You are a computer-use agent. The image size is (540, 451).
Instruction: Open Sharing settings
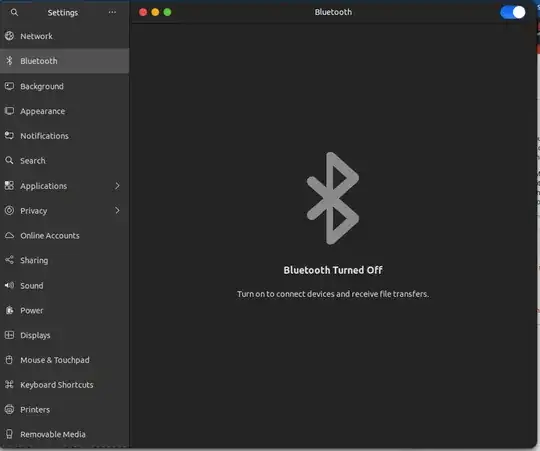pyautogui.click(x=65, y=260)
